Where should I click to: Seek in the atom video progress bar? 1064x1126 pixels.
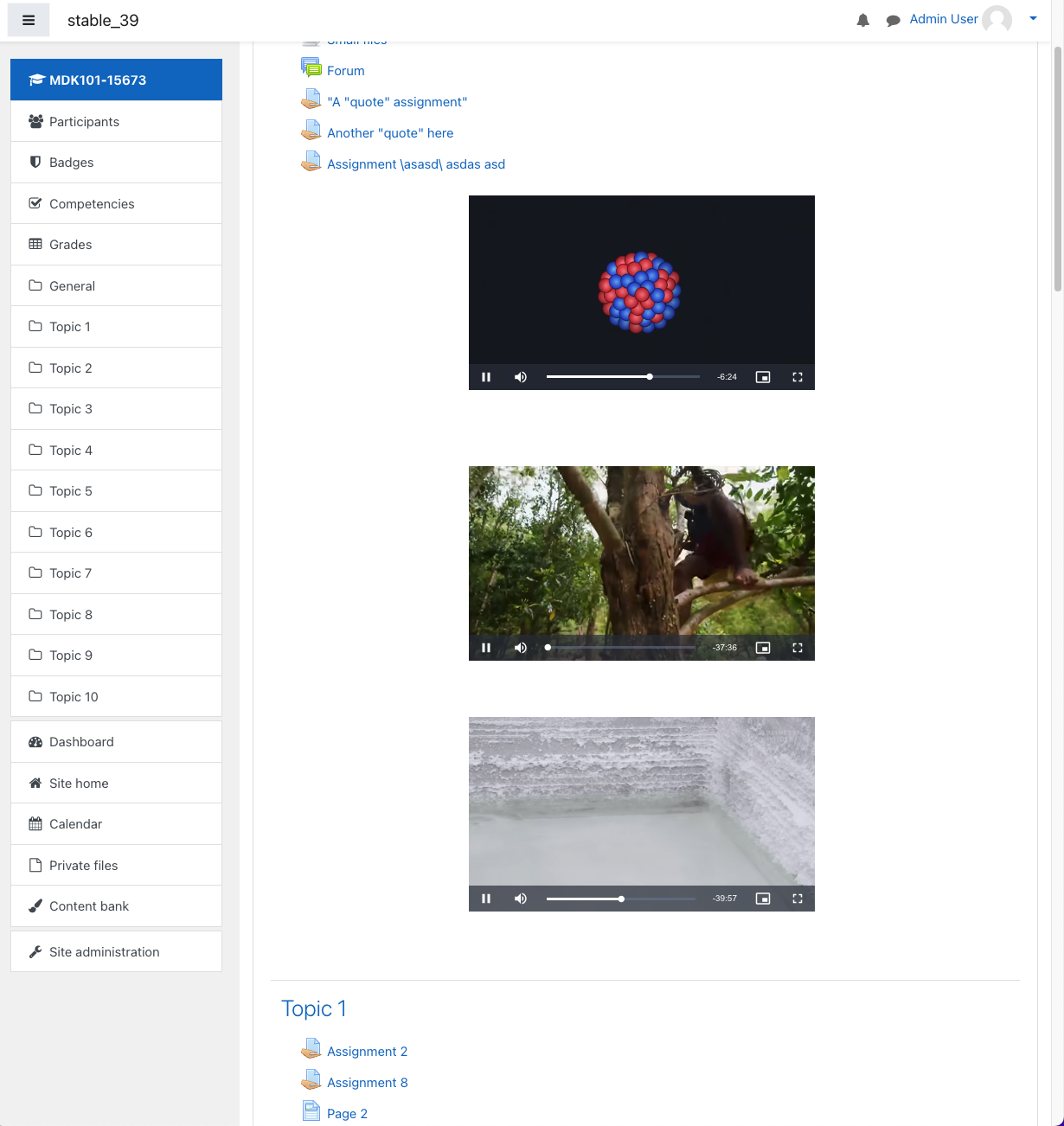(623, 377)
